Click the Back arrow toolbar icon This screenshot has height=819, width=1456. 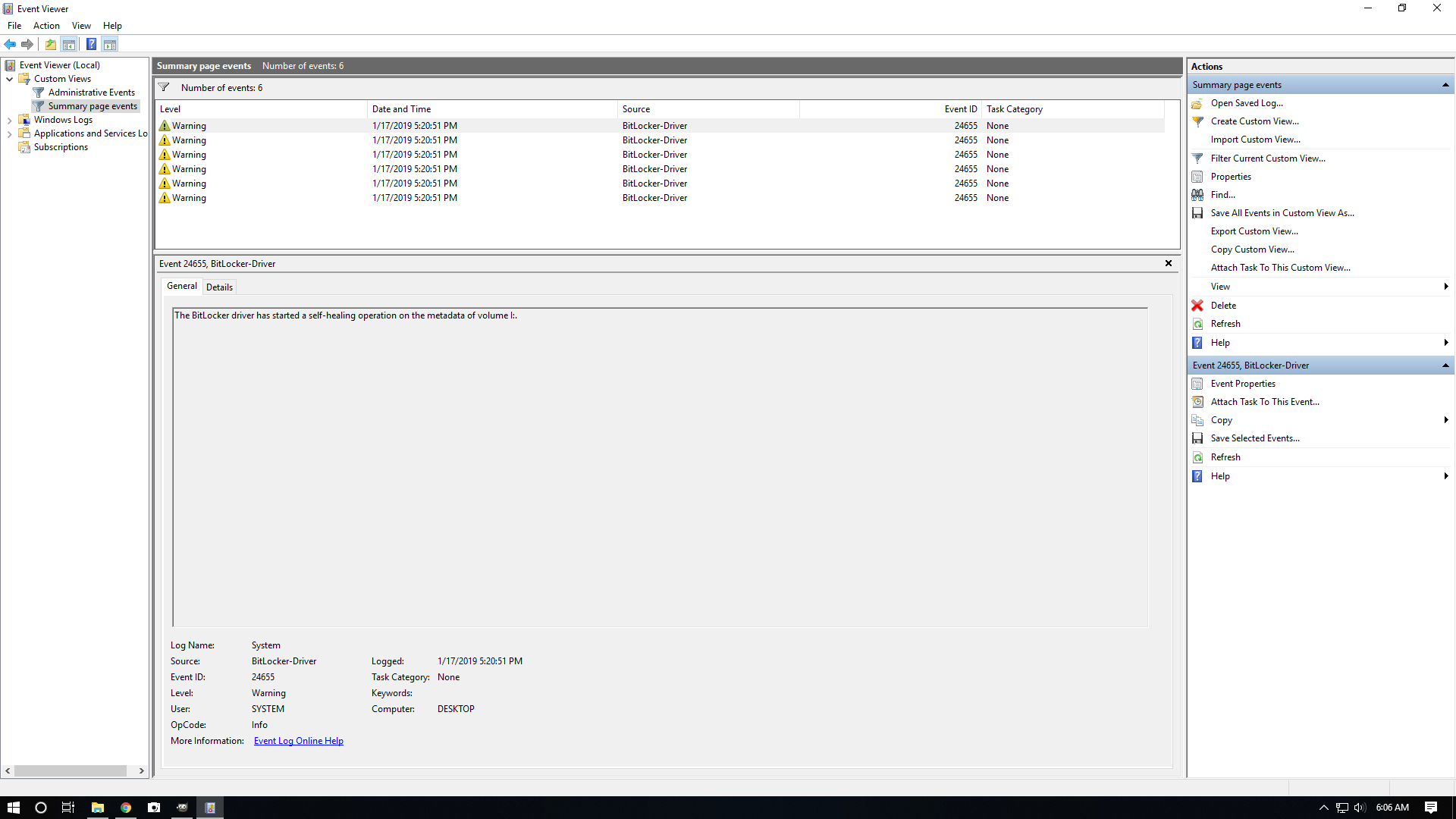[10, 44]
